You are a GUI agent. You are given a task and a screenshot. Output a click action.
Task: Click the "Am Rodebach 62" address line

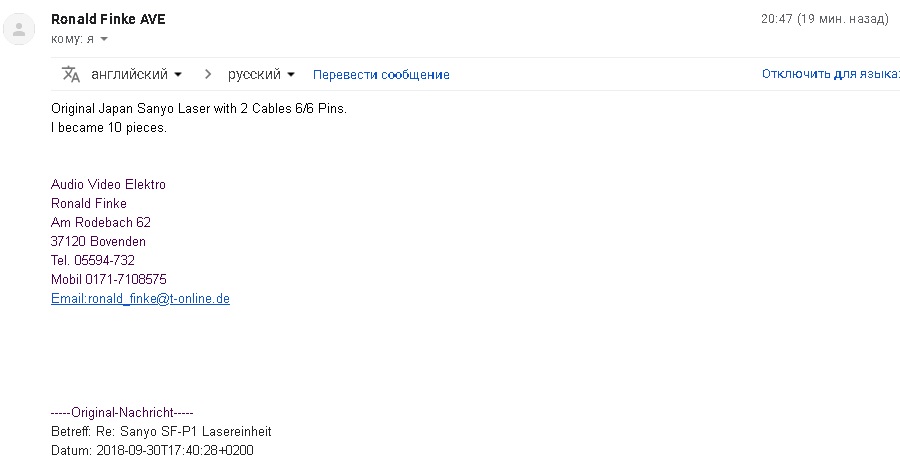coord(100,222)
